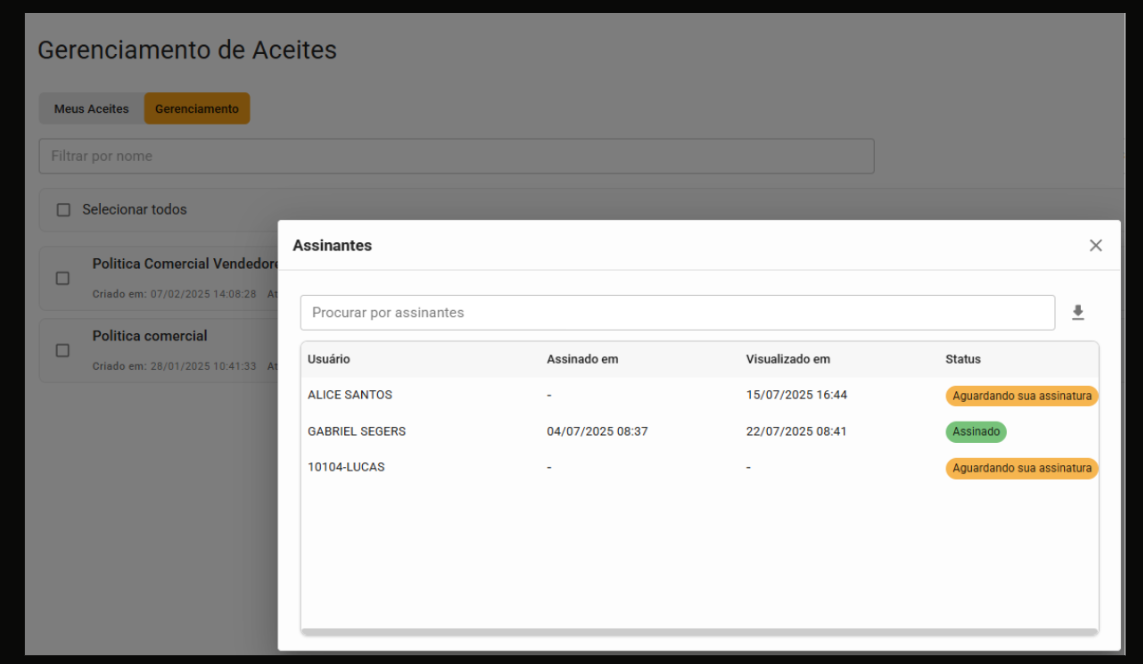
Task: Tick the Politica Comercial Vendedores checkbox
Action: coord(62,278)
